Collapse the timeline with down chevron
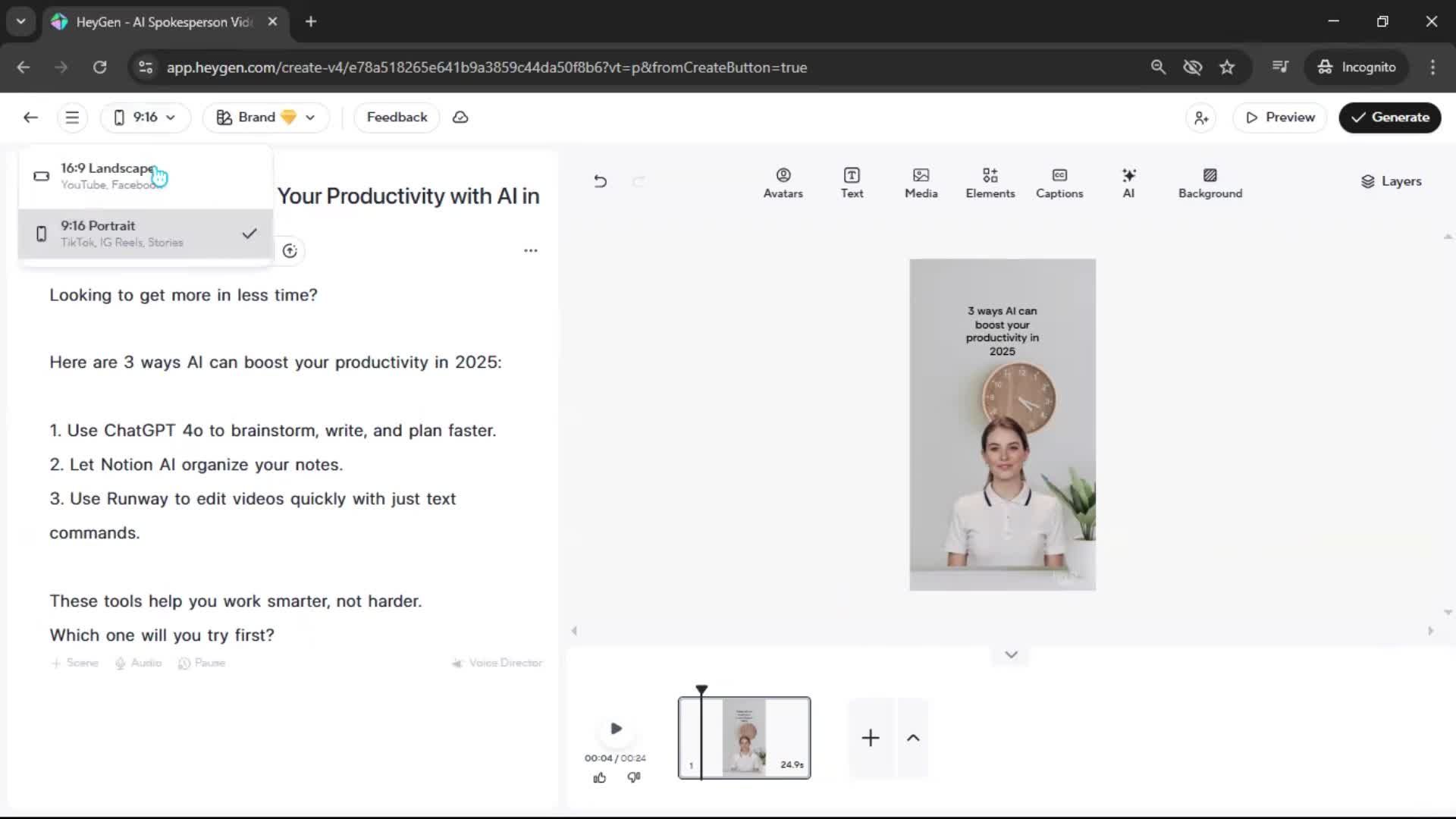Viewport: 1456px width, 819px height. tap(1011, 654)
